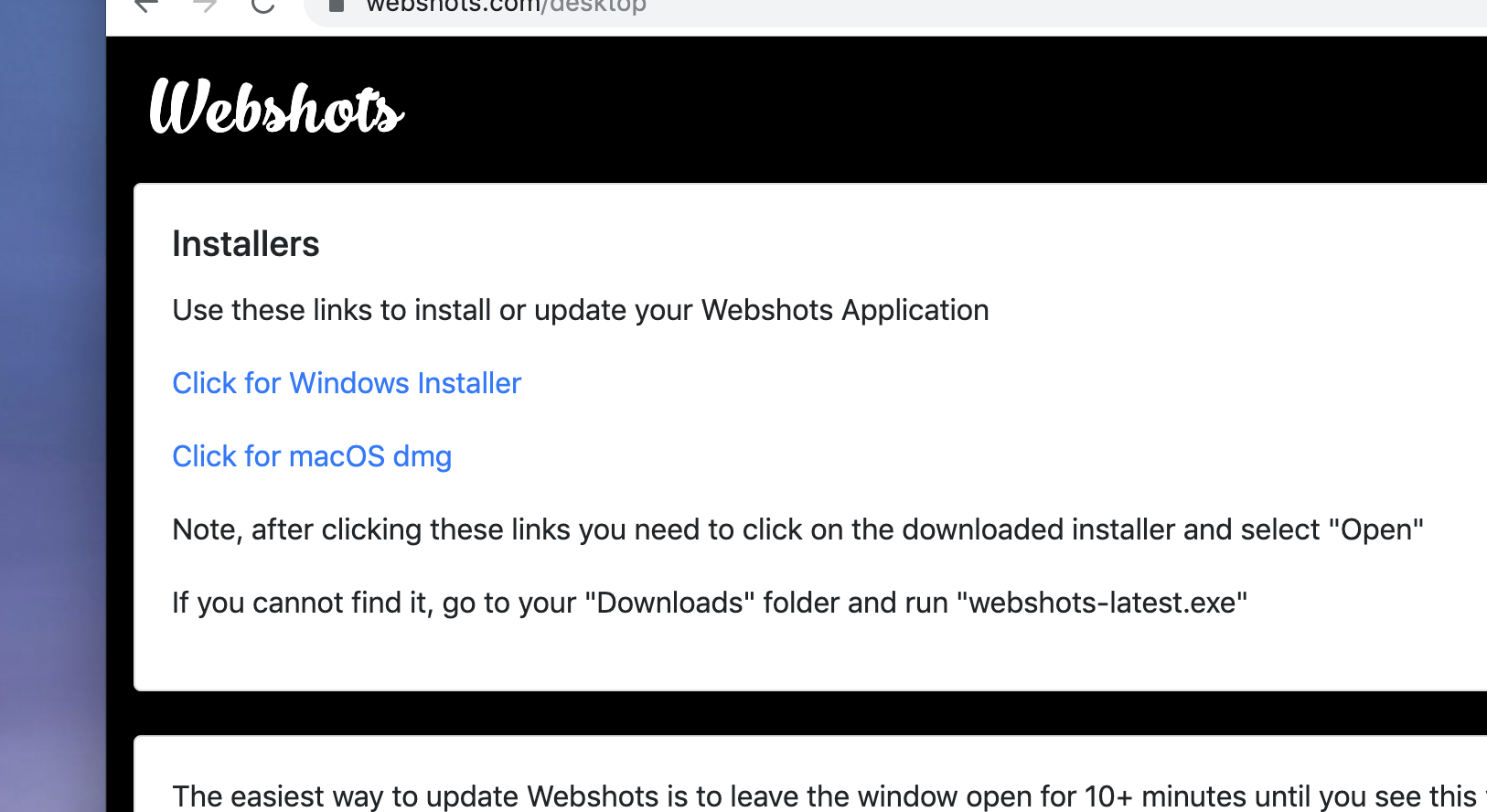1487x812 pixels.
Task: Click the Webshots logo
Action: (x=276, y=108)
